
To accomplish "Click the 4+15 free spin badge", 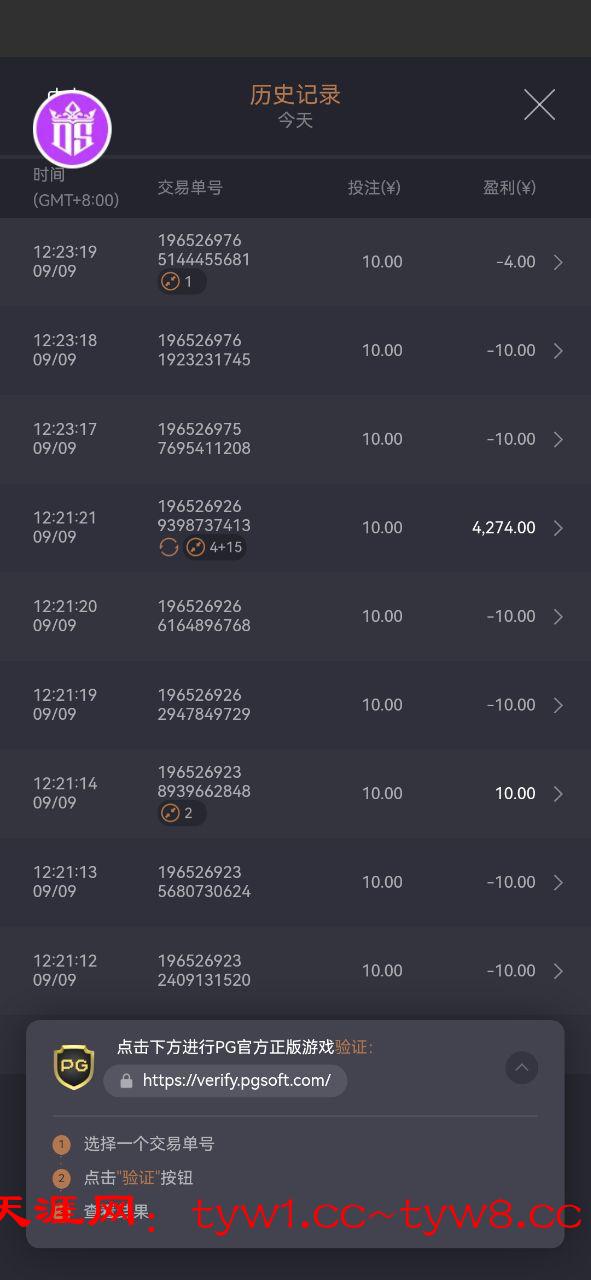I will (x=214, y=547).
